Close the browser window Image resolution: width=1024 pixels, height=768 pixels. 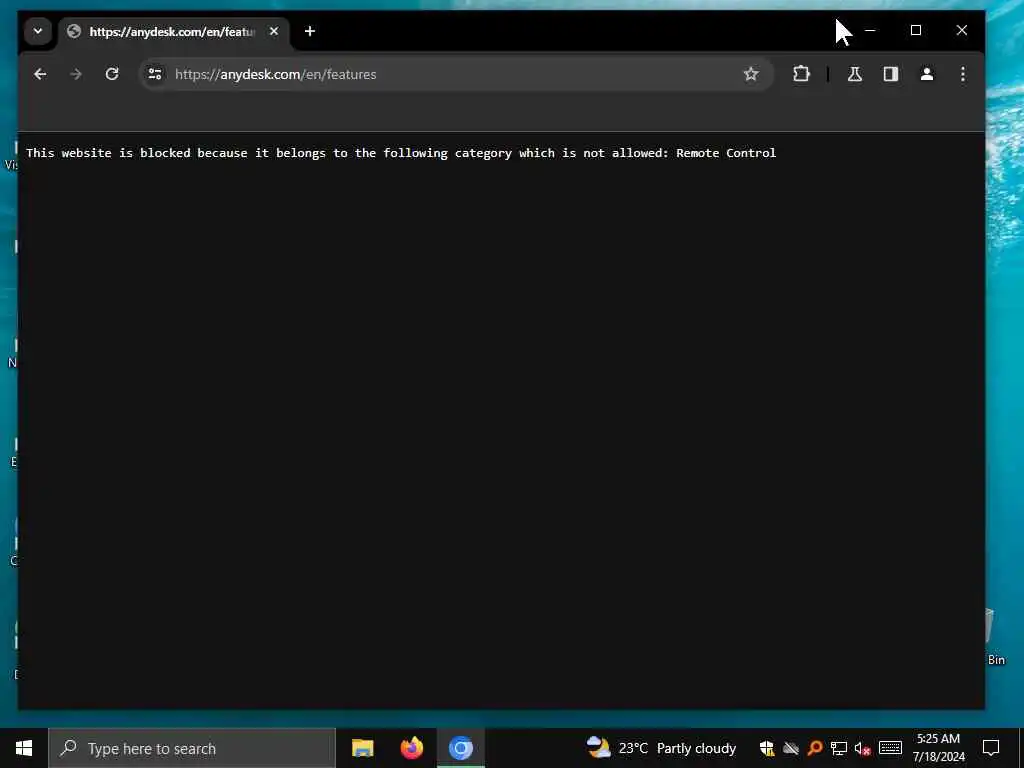click(961, 31)
